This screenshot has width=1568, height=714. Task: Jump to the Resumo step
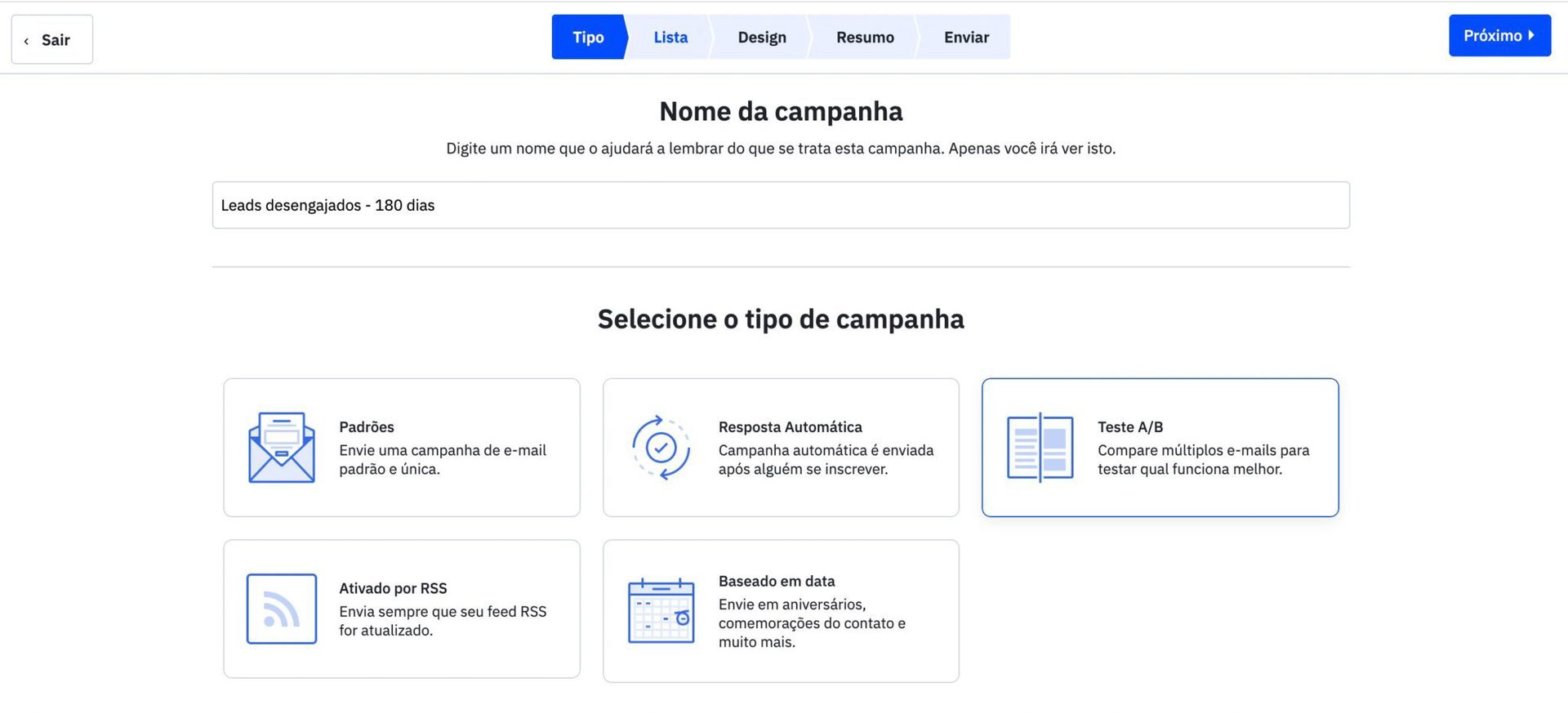click(x=865, y=37)
